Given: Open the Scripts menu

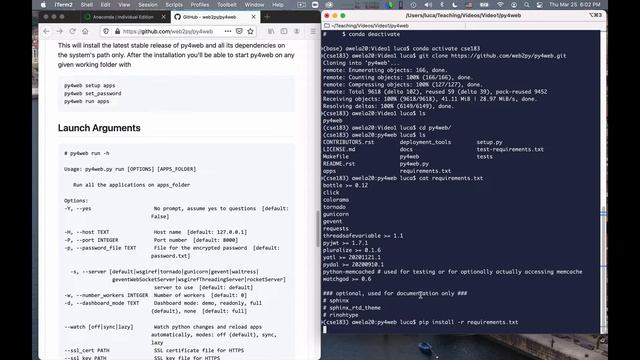Looking at the screenshot, I should click(174, 5).
